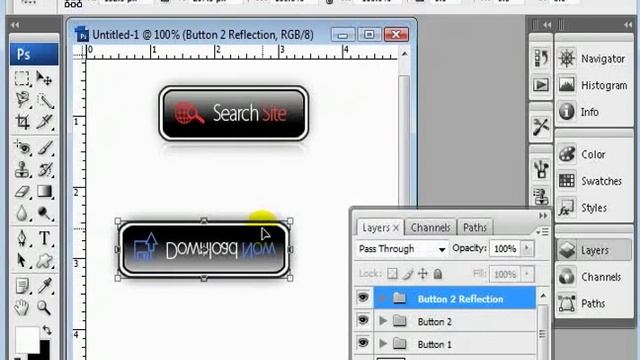Open the Navigator panel
This screenshot has height=360, width=640.
(593, 59)
